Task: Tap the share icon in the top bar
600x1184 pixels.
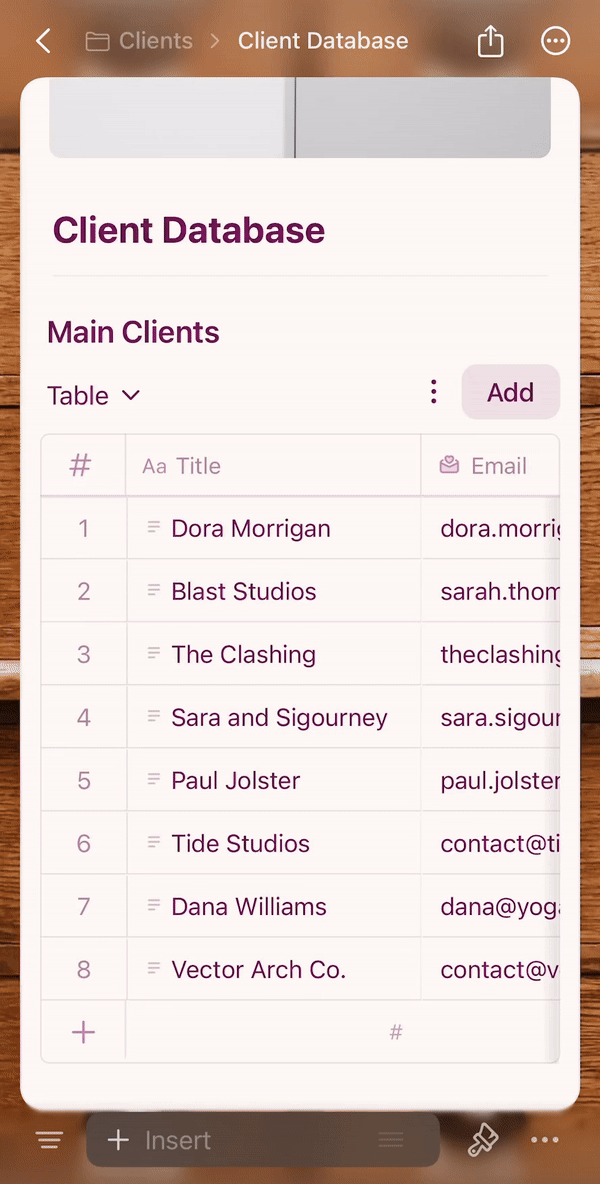Action: 489,40
